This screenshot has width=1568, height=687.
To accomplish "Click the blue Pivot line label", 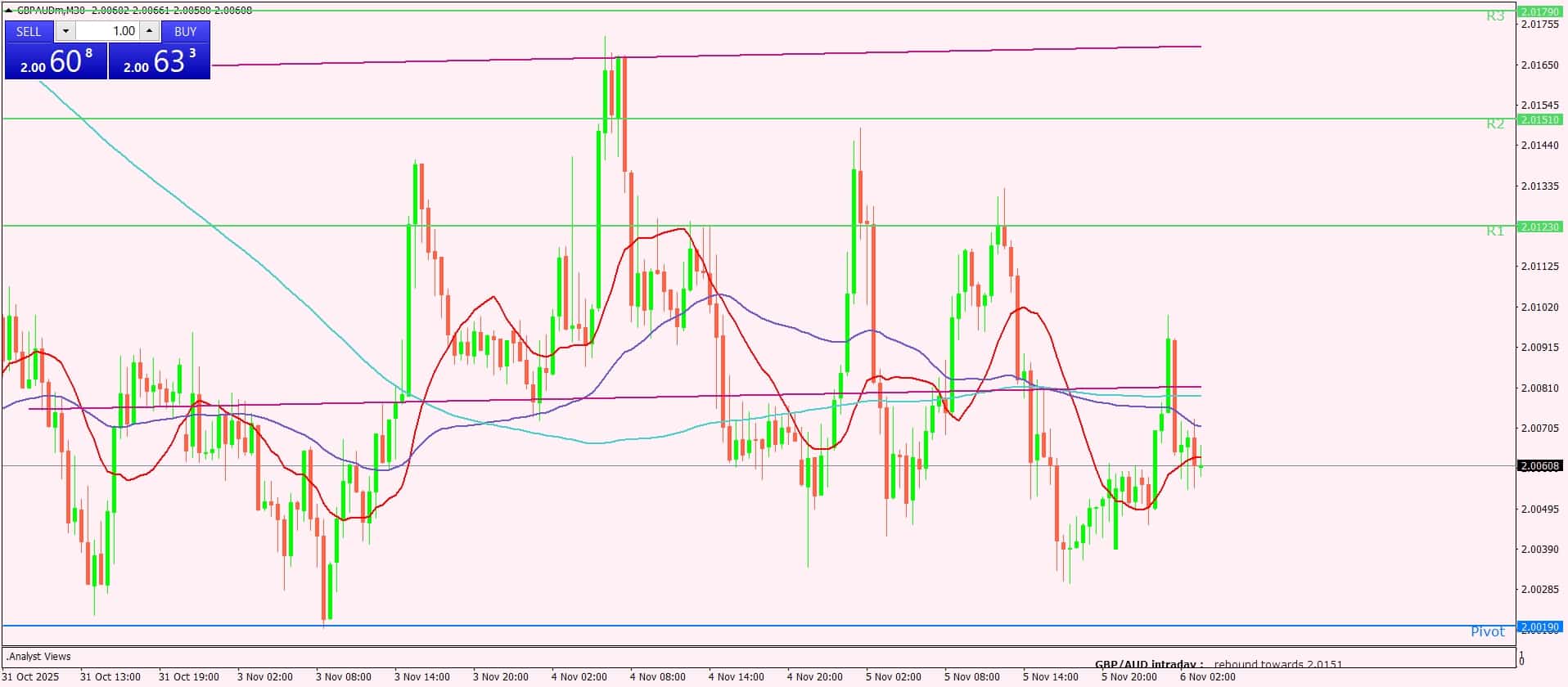I will [1487, 631].
